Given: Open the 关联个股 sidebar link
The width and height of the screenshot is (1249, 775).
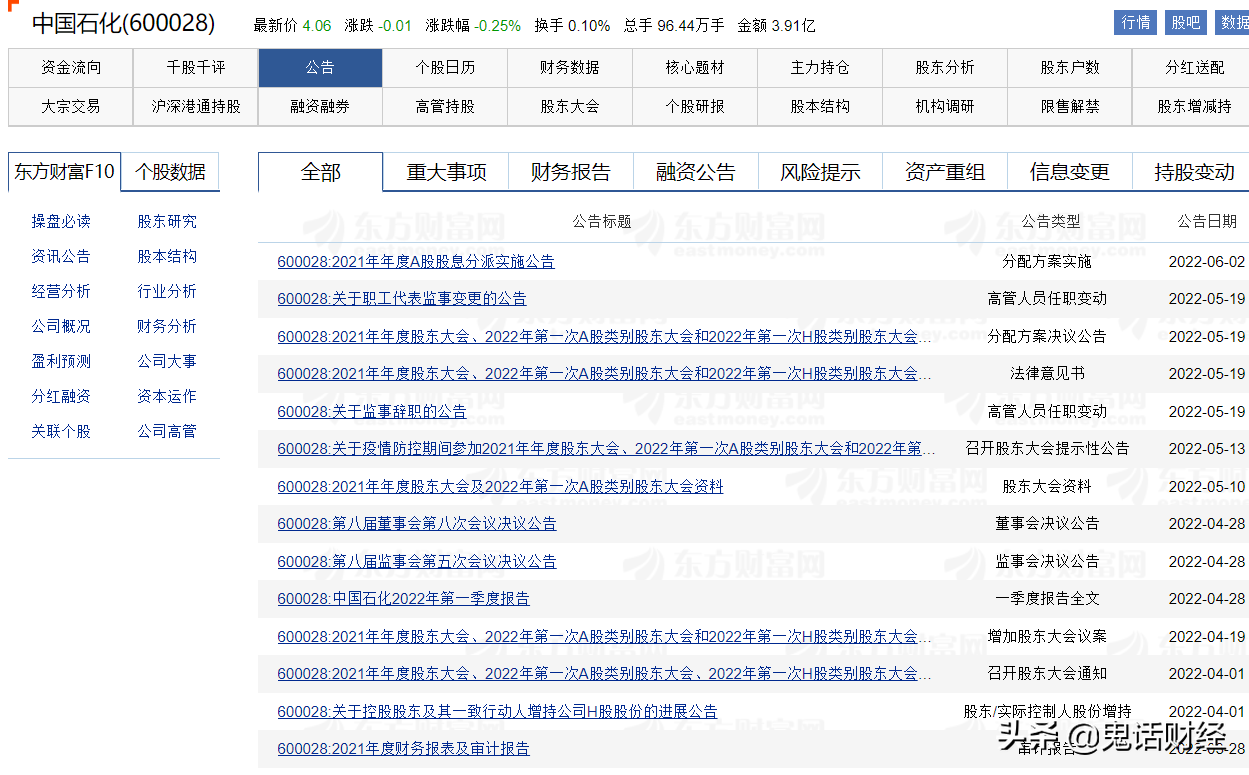Looking at the screenshot, I should (61, 431).
